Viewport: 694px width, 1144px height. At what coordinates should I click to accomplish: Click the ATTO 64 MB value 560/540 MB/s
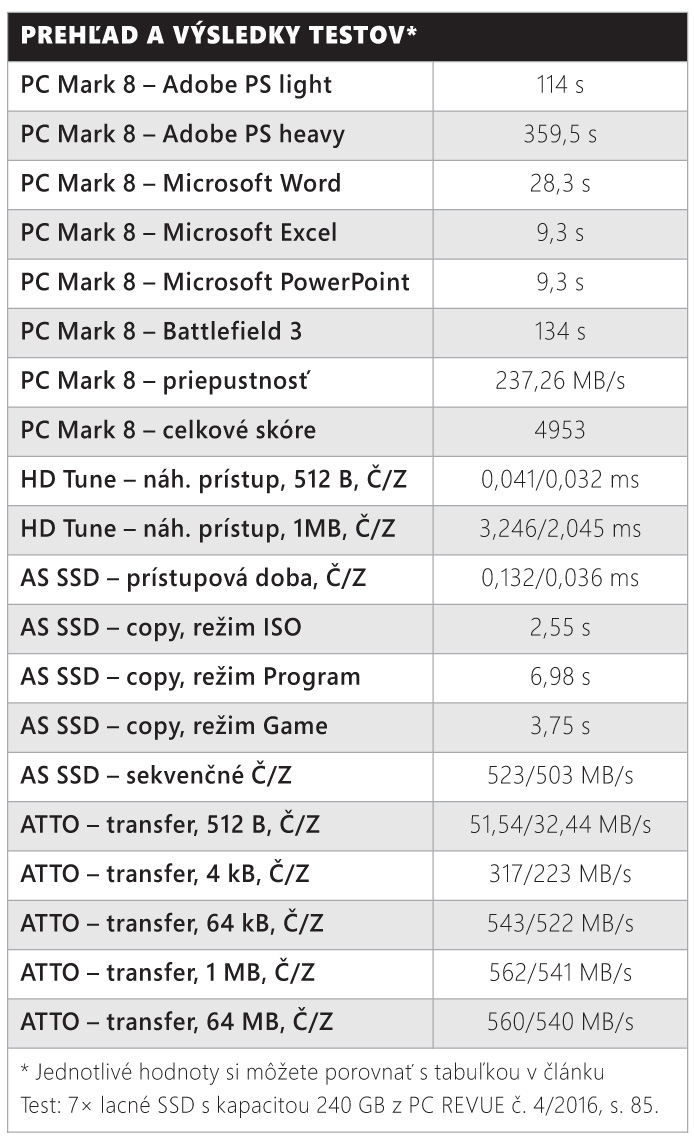(x=560, y=1022)
